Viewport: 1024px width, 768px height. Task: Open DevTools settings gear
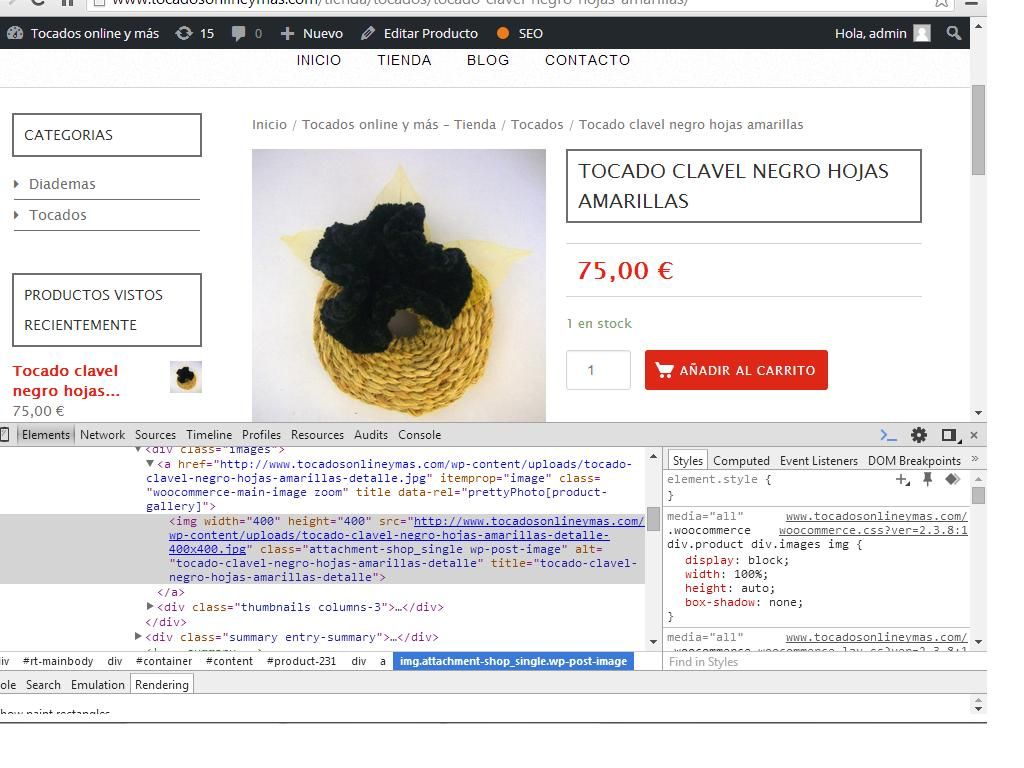pos(919,435)
